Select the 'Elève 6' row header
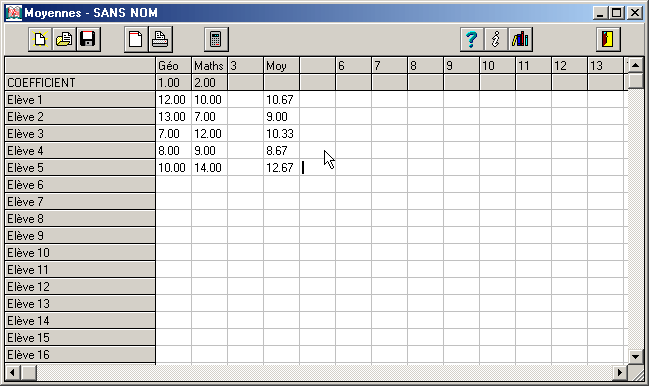 pos(80,185)
